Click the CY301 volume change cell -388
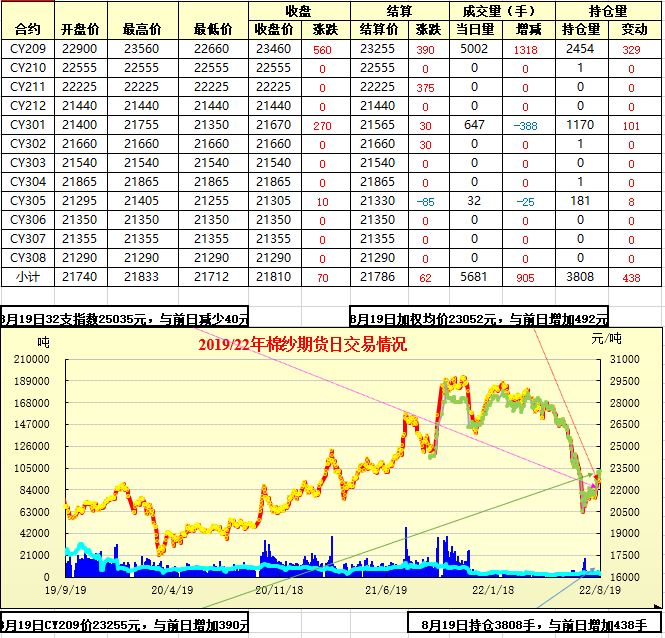Image resolution: width=665 pixels, height=638 pixels. click(524, 125)
